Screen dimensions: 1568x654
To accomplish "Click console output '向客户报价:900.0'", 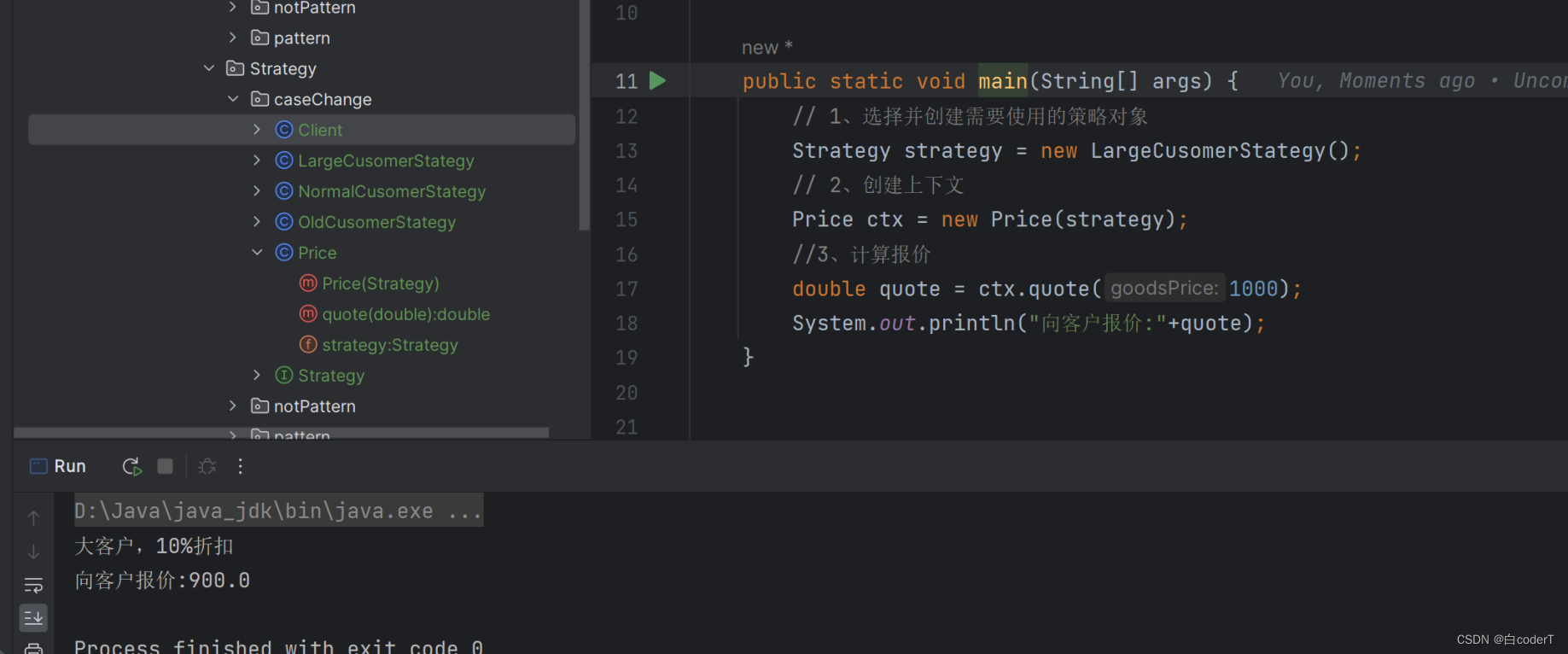I will (x=162, y=581).
